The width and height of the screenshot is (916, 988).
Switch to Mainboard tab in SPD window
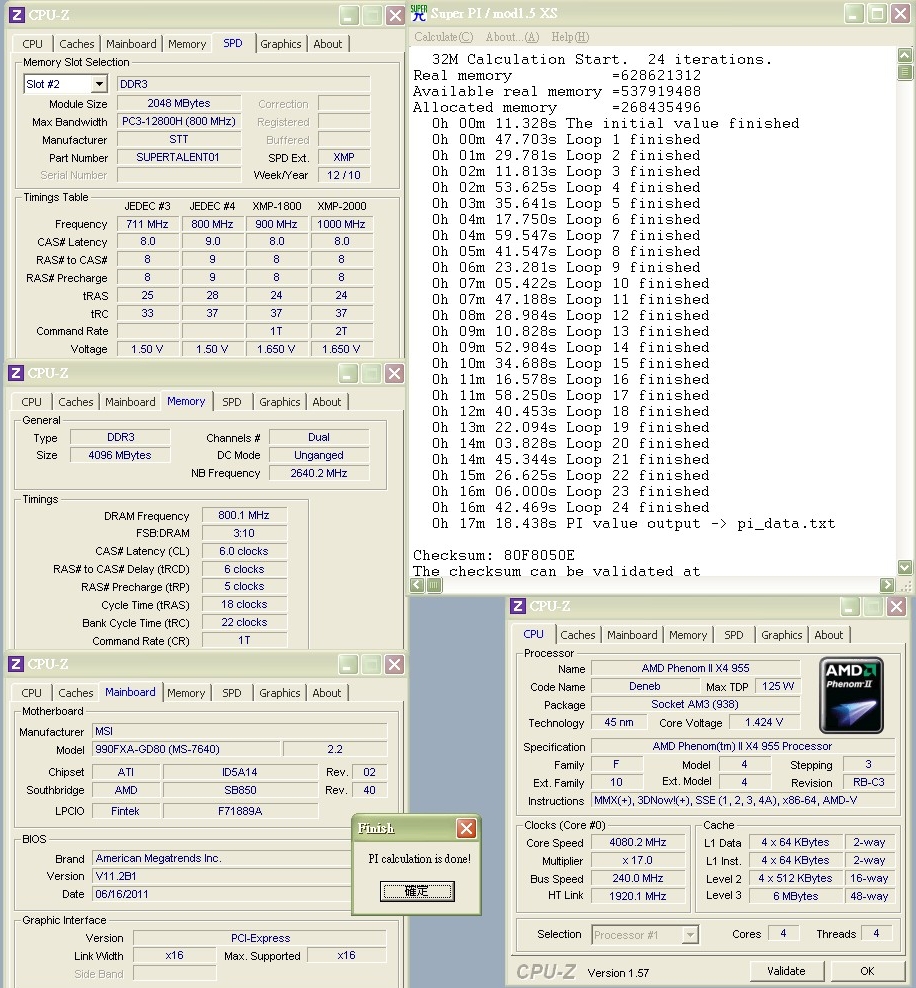coord(131,44)
